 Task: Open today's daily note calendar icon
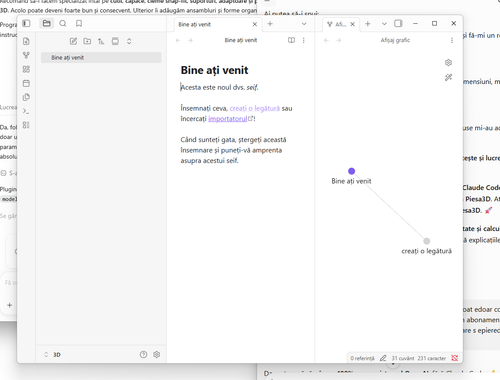click(x=26, y=83)
